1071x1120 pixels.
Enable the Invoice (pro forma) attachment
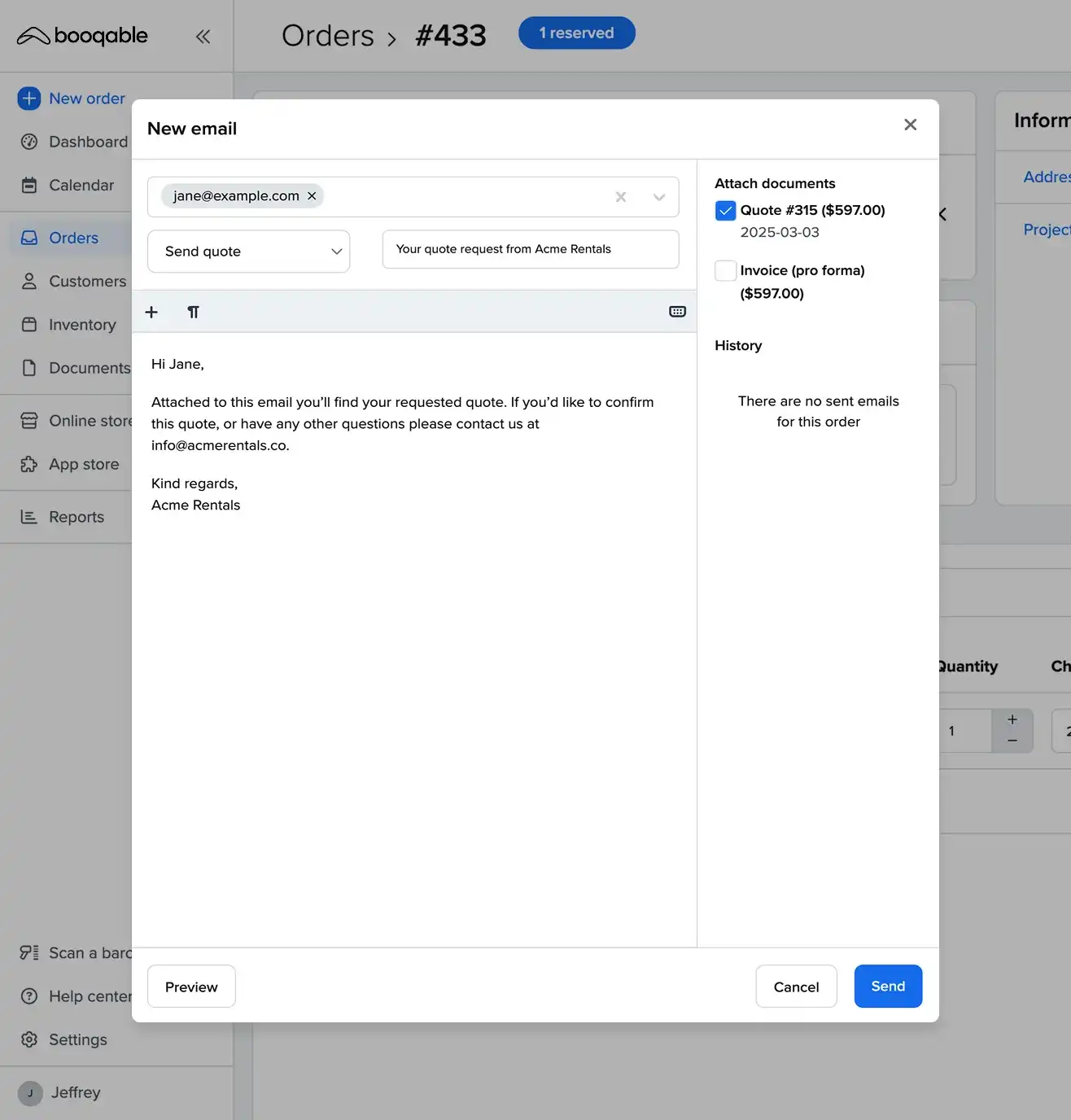point(724,270)
